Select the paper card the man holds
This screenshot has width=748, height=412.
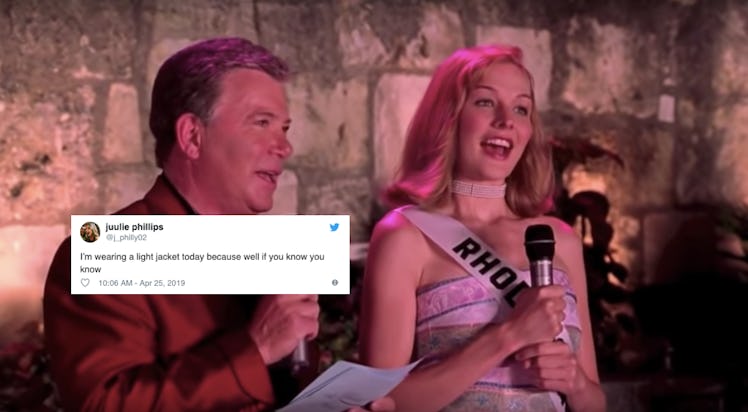point(348,385)
